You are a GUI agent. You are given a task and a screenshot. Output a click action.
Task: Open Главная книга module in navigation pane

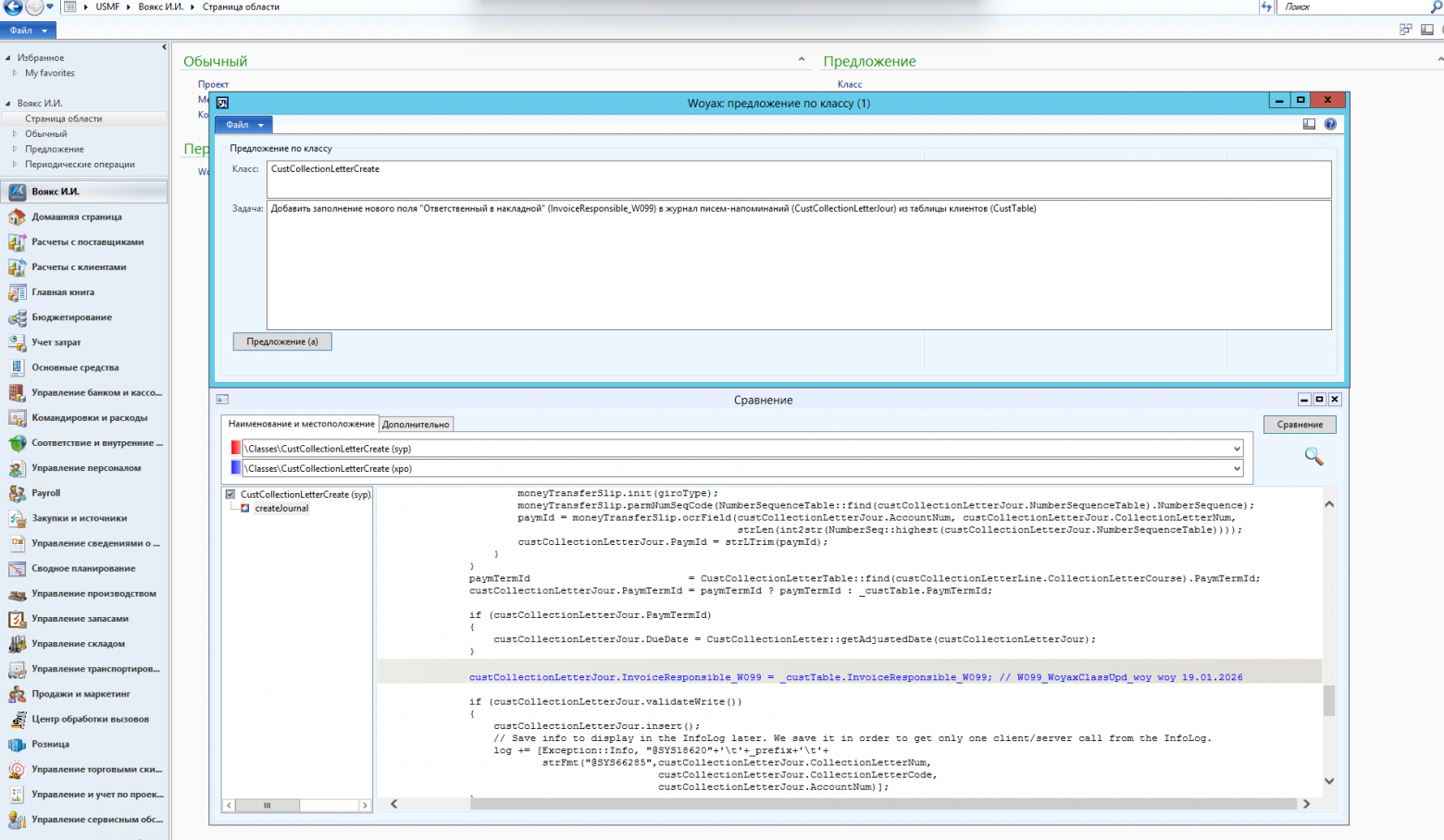click(62, 292)
